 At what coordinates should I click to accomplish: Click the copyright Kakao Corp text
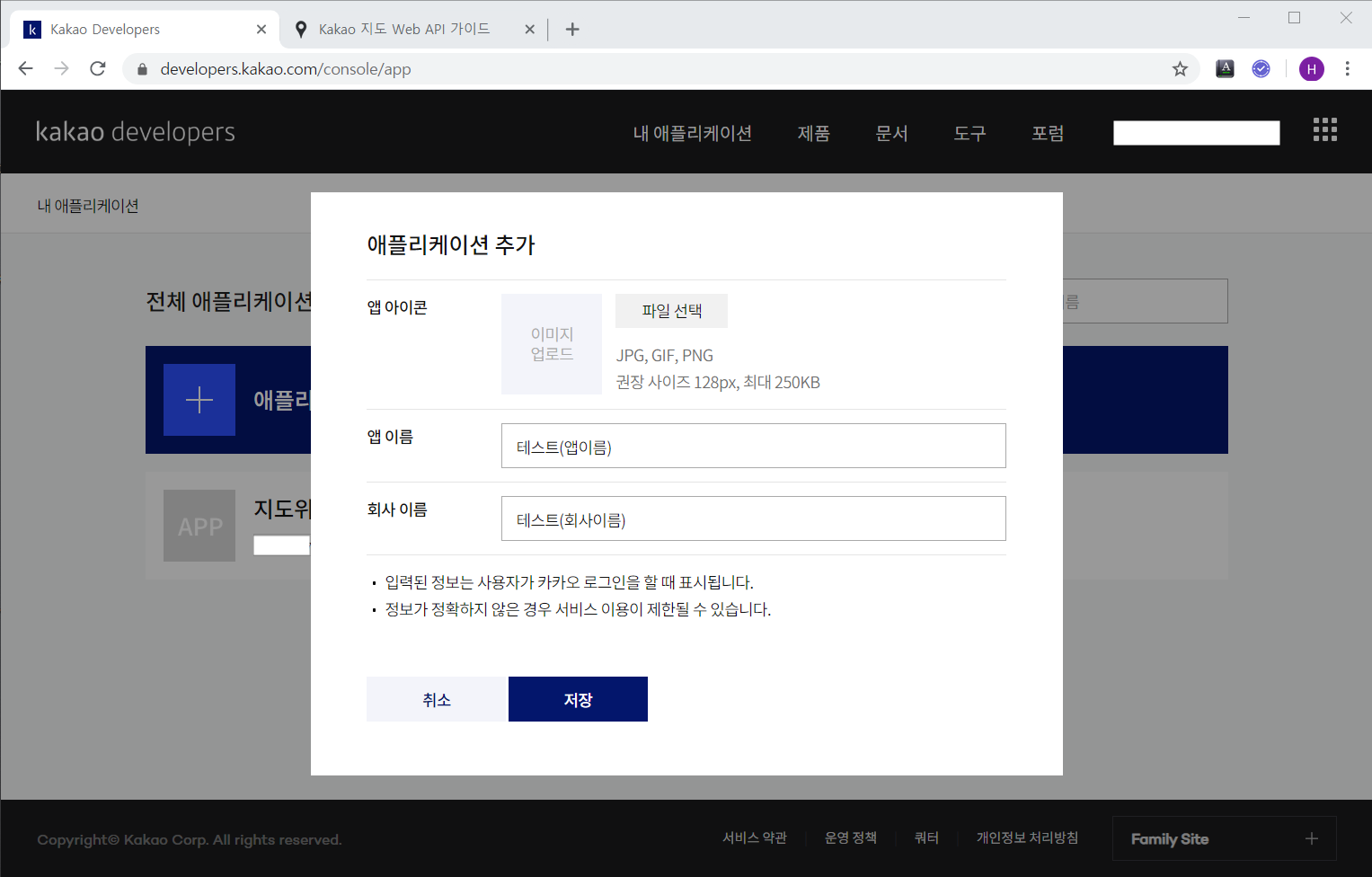(x=190, y=840)
